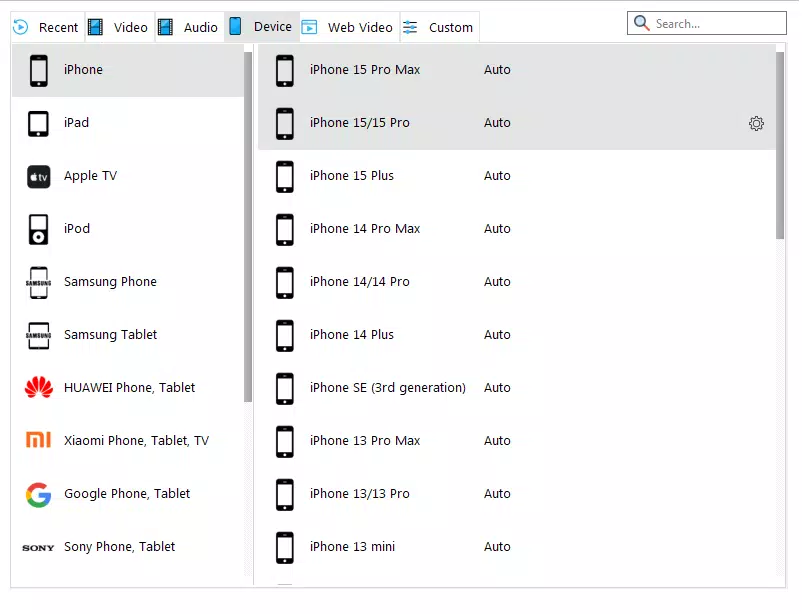Click the device category list scrollbar
Image resolution: width=802 pixels, height=614 pixels.
tap(248, 227)
